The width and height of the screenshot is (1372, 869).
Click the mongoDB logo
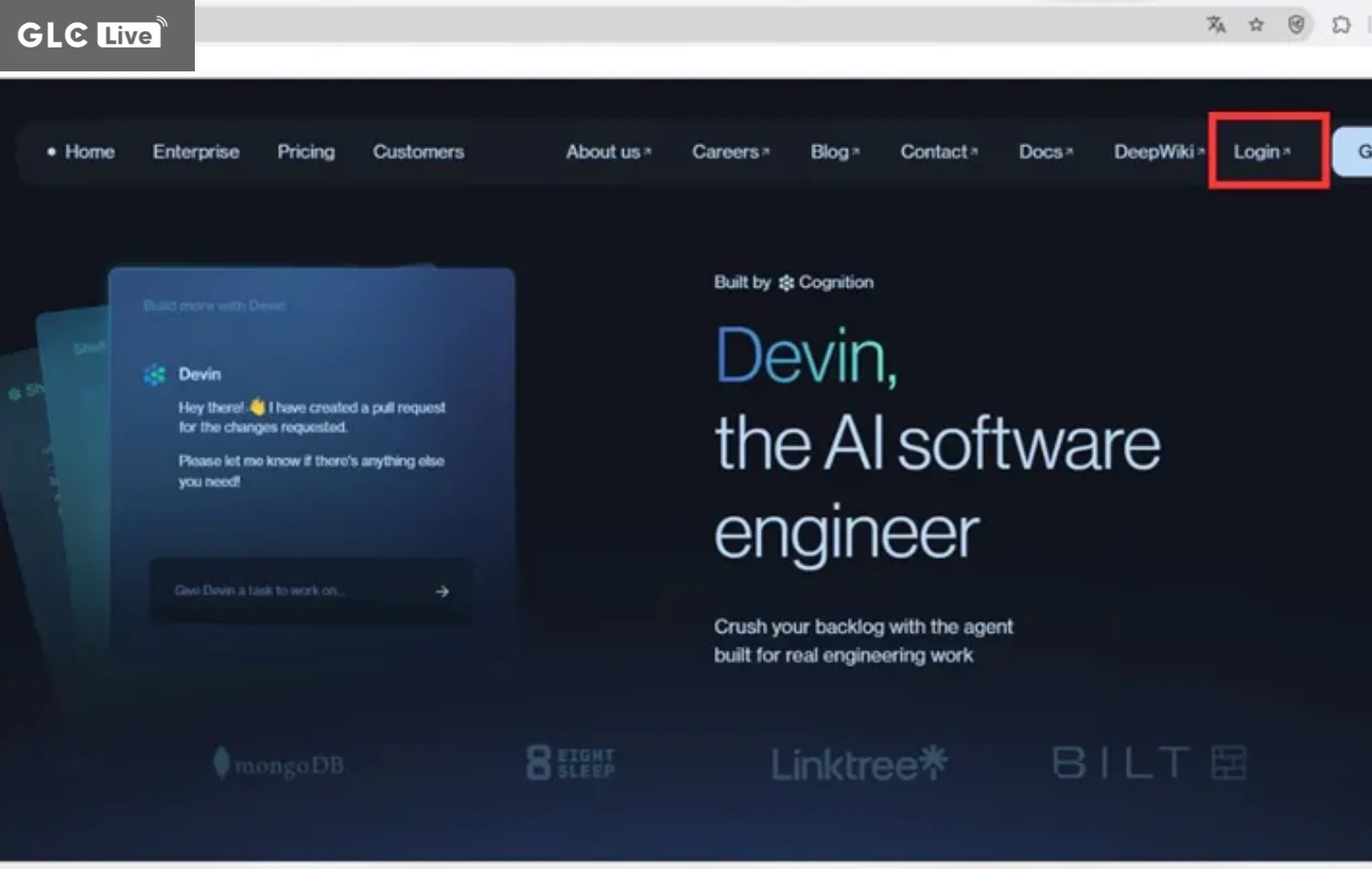tap(278, 764)
